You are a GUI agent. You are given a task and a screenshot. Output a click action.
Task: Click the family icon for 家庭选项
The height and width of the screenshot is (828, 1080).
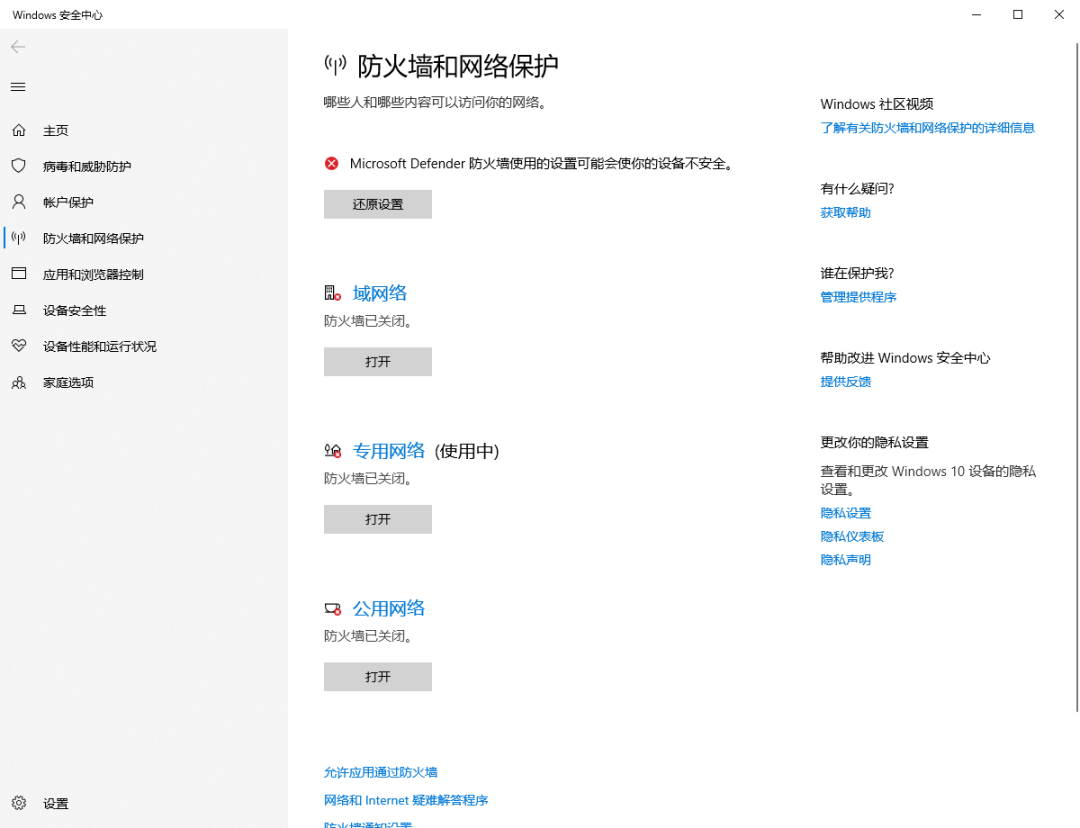coord(19,382)
